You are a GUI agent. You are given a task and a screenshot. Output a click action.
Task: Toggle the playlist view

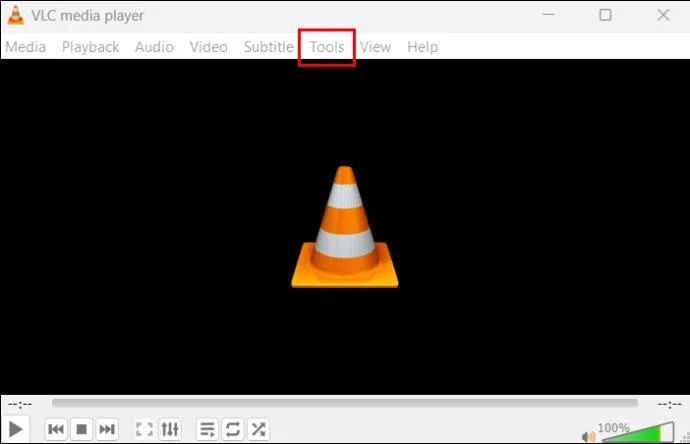pos(207,429)
